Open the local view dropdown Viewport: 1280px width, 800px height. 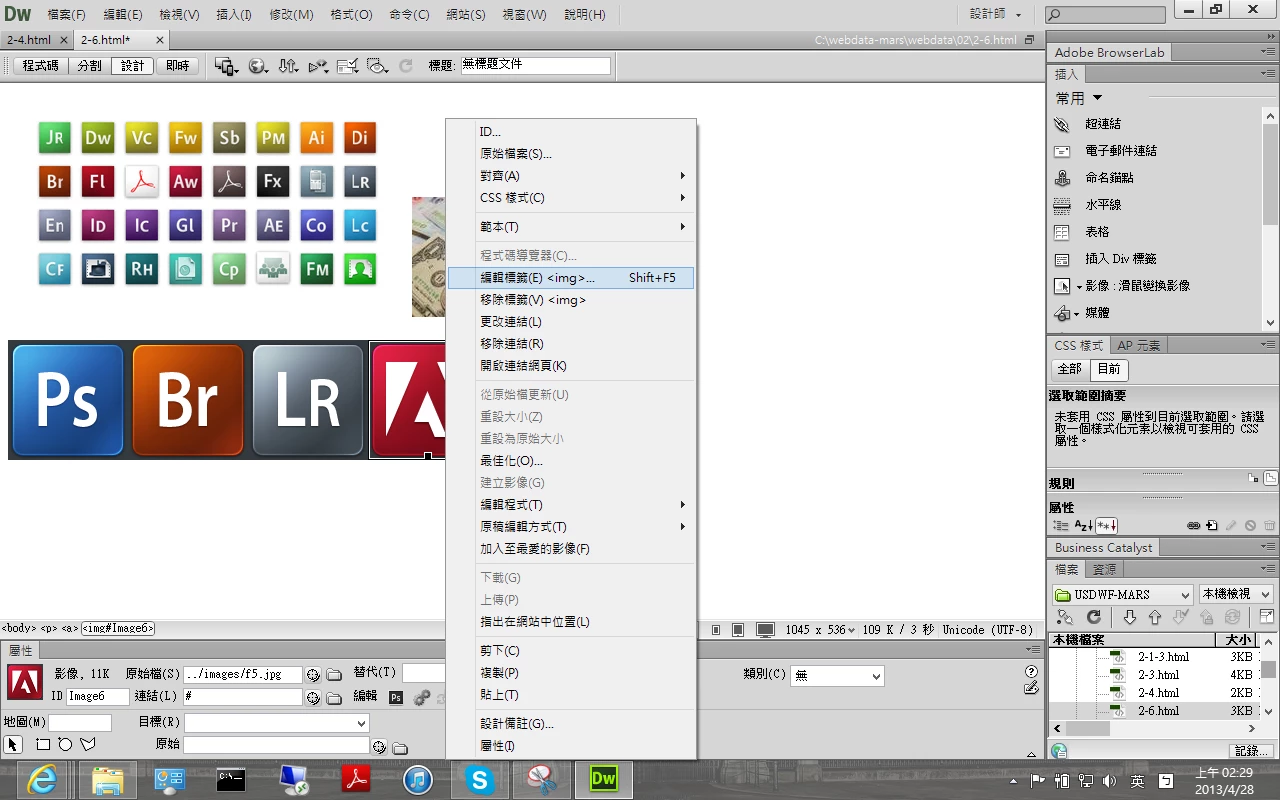click(x=1236, y=594)
